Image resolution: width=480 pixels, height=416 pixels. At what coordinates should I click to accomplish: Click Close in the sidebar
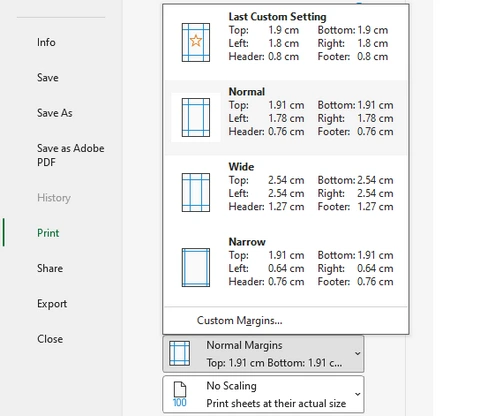coord(50,339)
